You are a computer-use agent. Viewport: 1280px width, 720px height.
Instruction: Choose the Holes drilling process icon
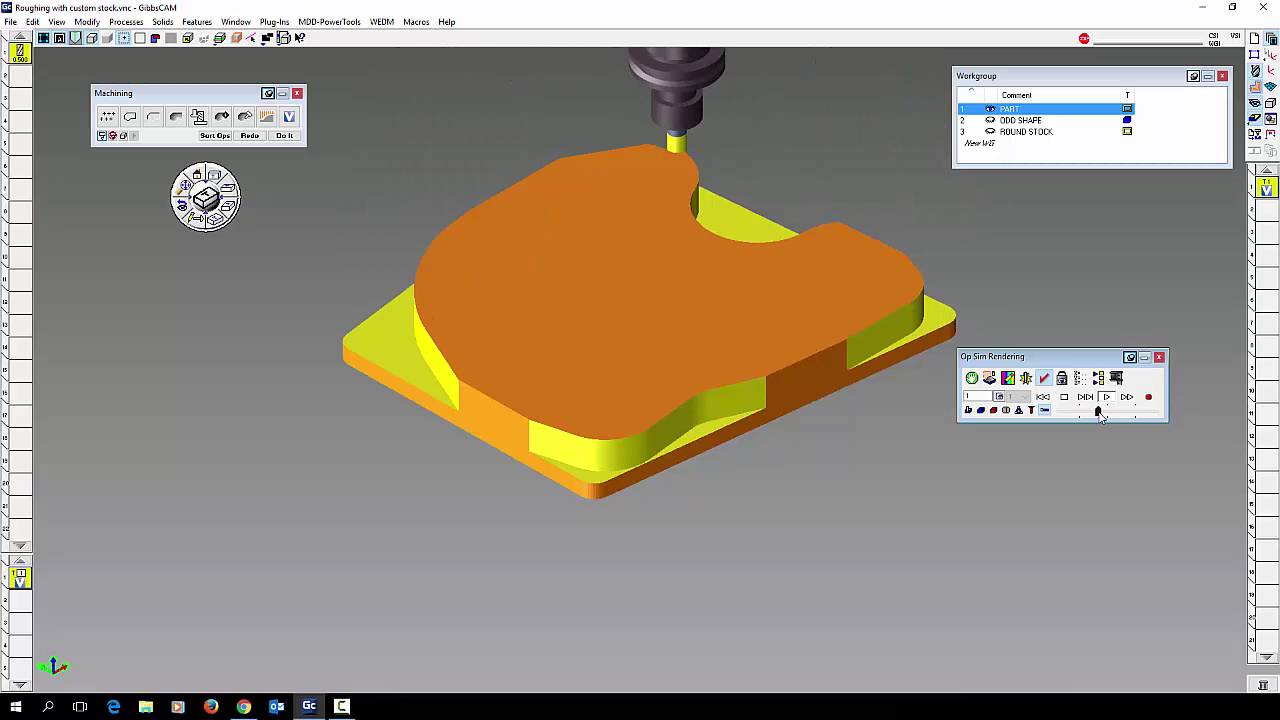click(x=107, y=117)
